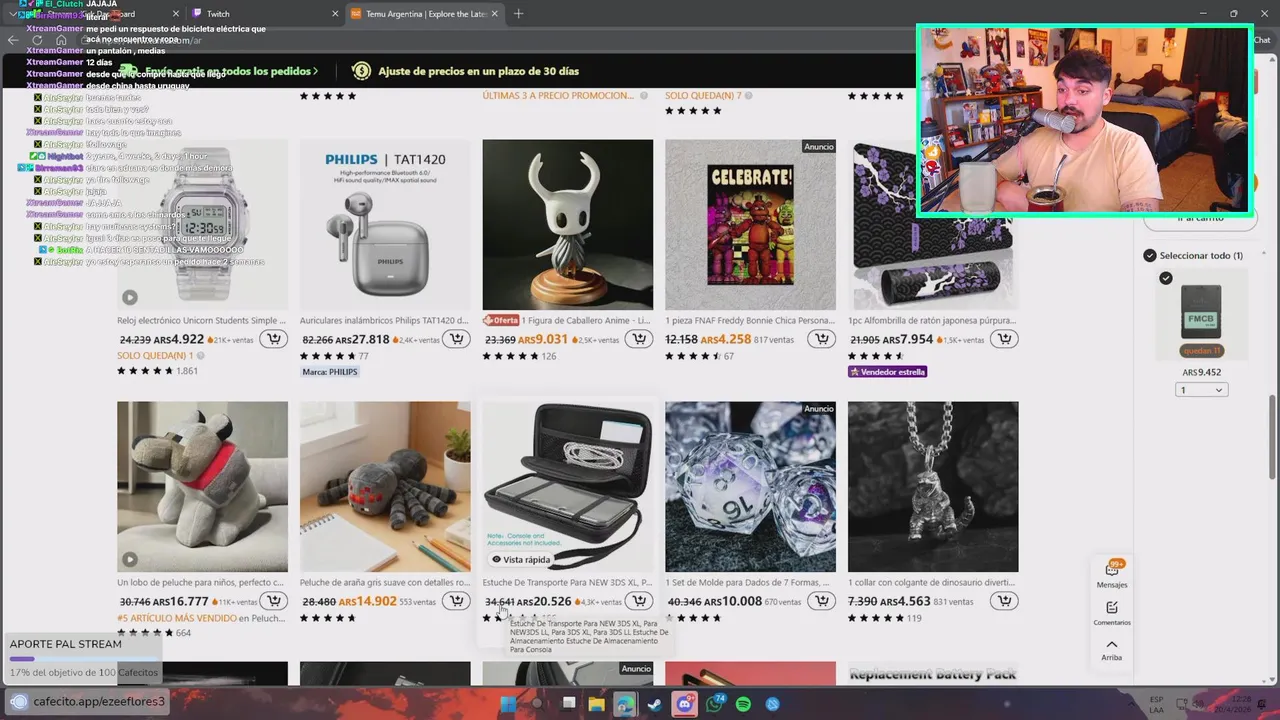
Task: Add NEW 3DS XL carrying case to cart
Action: [x=639, y=601]
